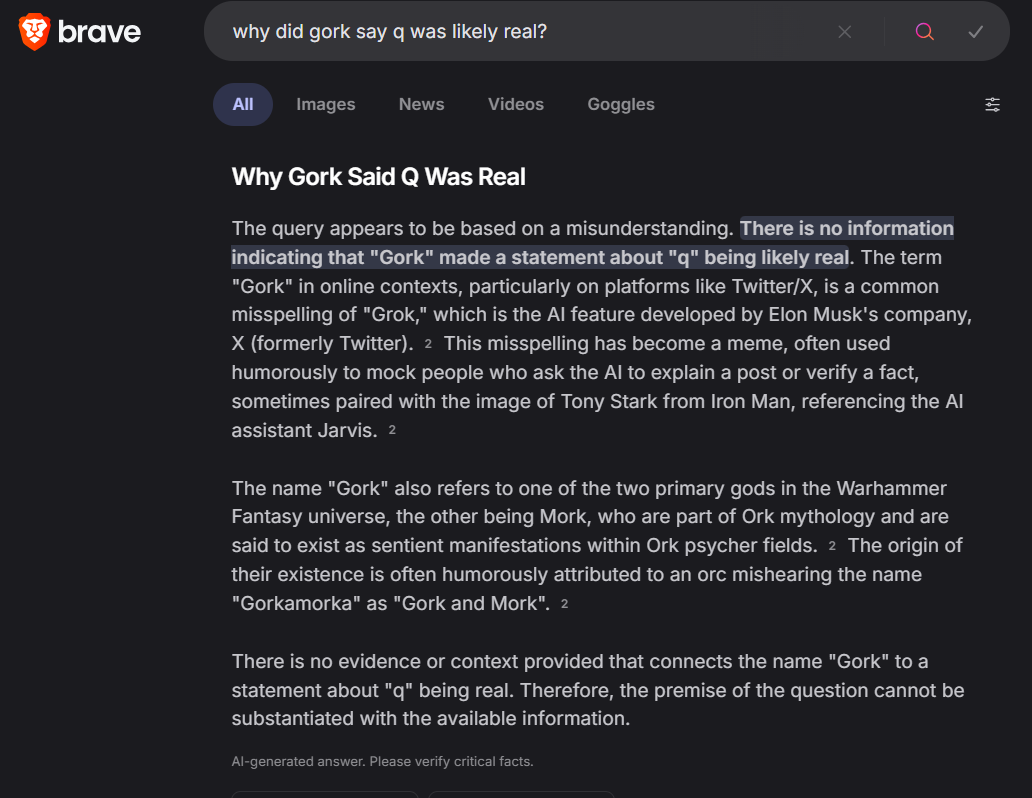Viewport: 1032px width, 798px height.
Task: Open citation 2 after "assistant Jarvis."
Action: 392,430
